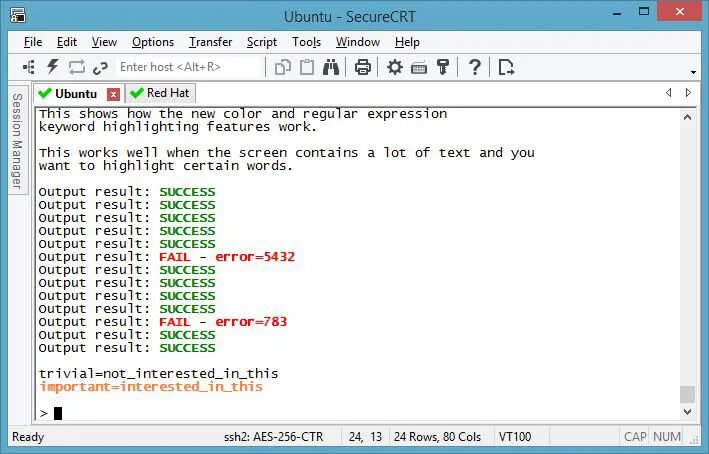The height and width of the screenshot is (454, 709).
Task: Click the Help question mark icon
Action: (x=475, y=67)
